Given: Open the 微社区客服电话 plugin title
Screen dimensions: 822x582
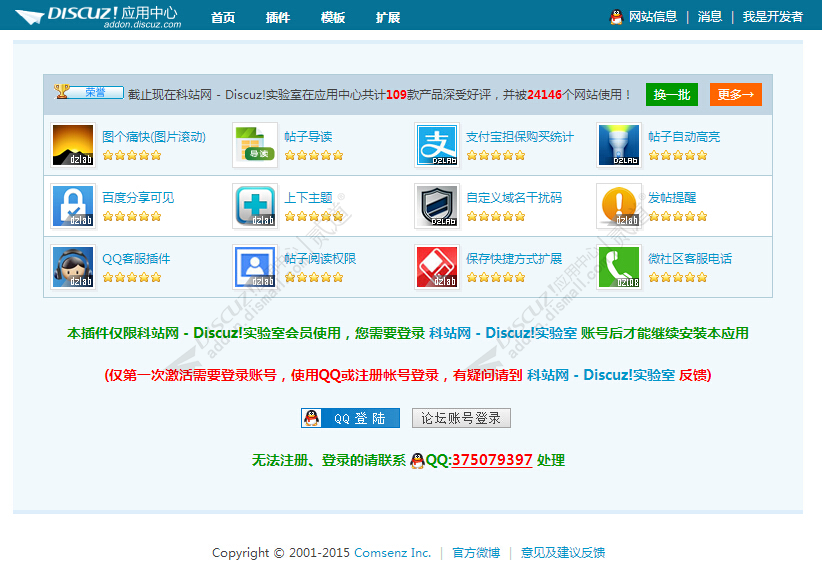Looking at the screenshot, I should tap(690, 258).
